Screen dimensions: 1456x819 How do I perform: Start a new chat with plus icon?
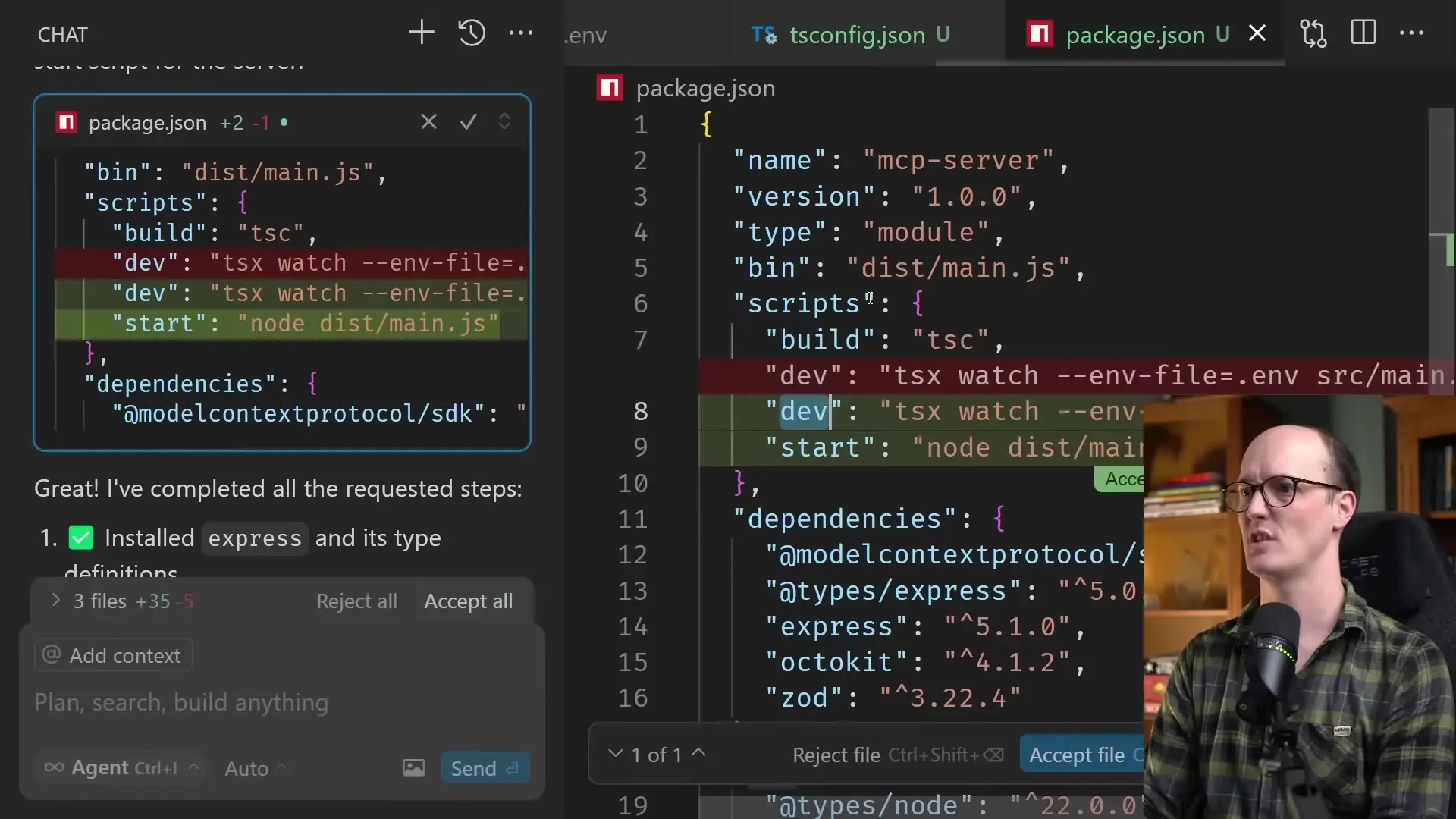coord(422,33)
